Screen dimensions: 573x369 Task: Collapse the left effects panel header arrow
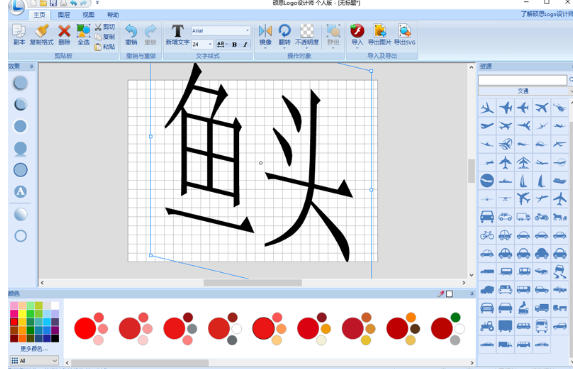32,66
